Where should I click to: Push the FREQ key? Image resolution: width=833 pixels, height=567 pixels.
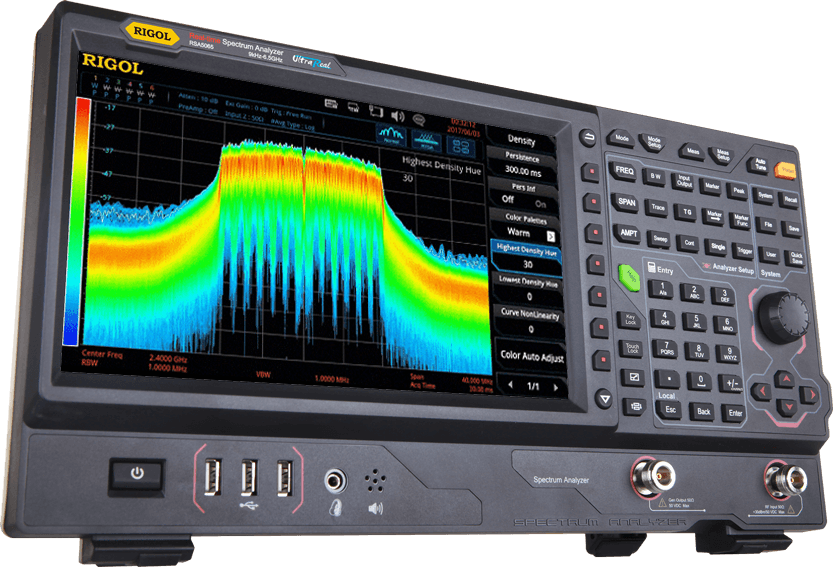click(x=624, y=171)
